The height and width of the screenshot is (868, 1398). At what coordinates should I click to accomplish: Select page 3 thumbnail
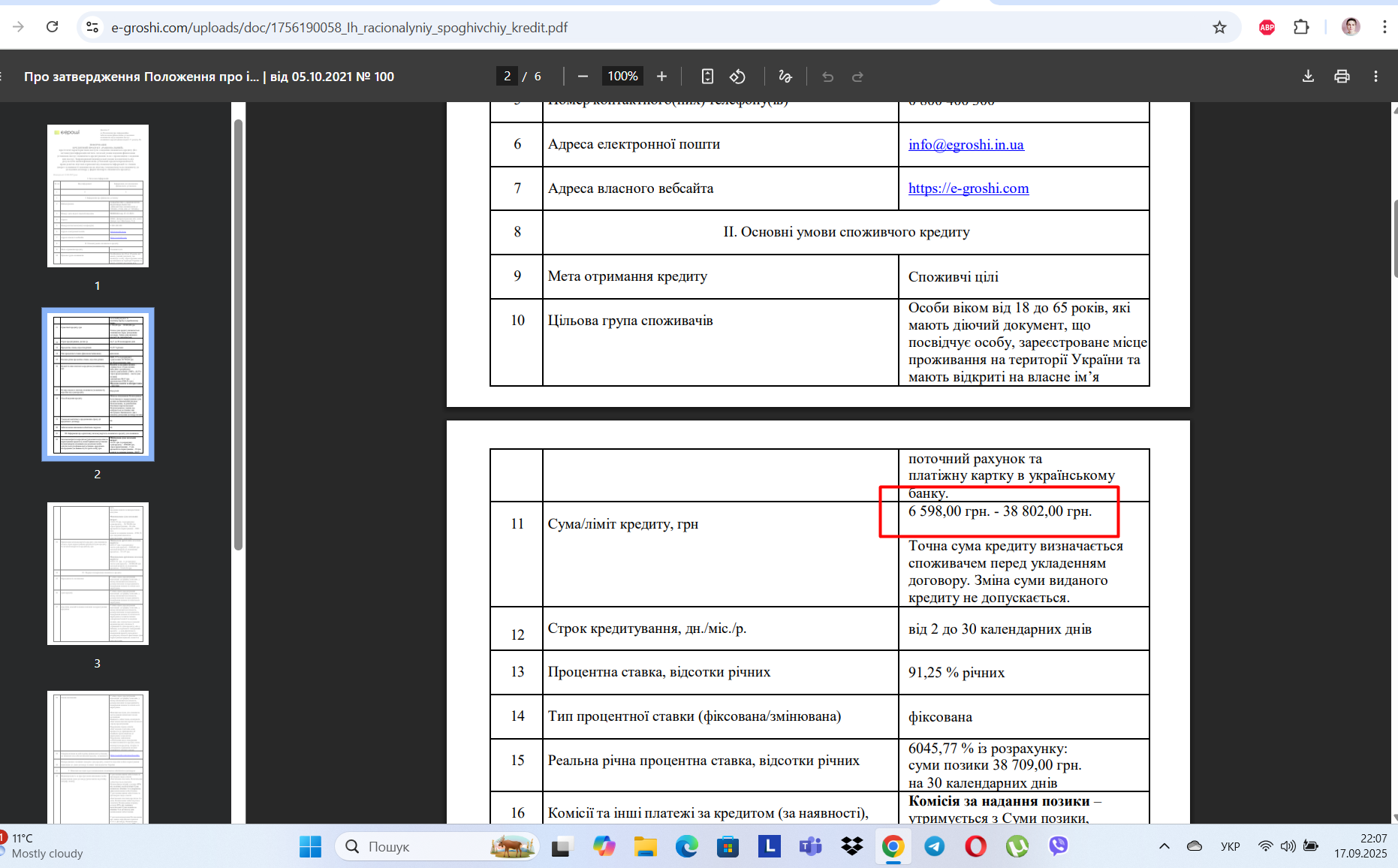[98, 574]
